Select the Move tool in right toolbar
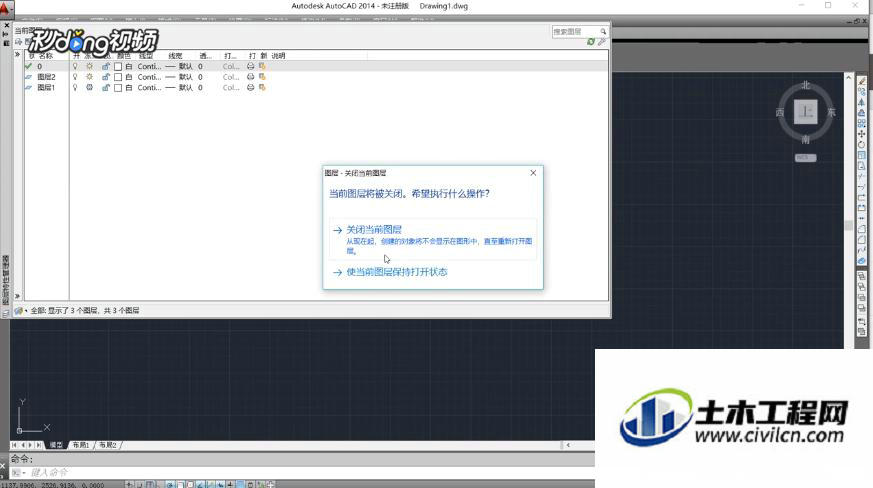This screenshot has height=488, width=873. point(862,134)
